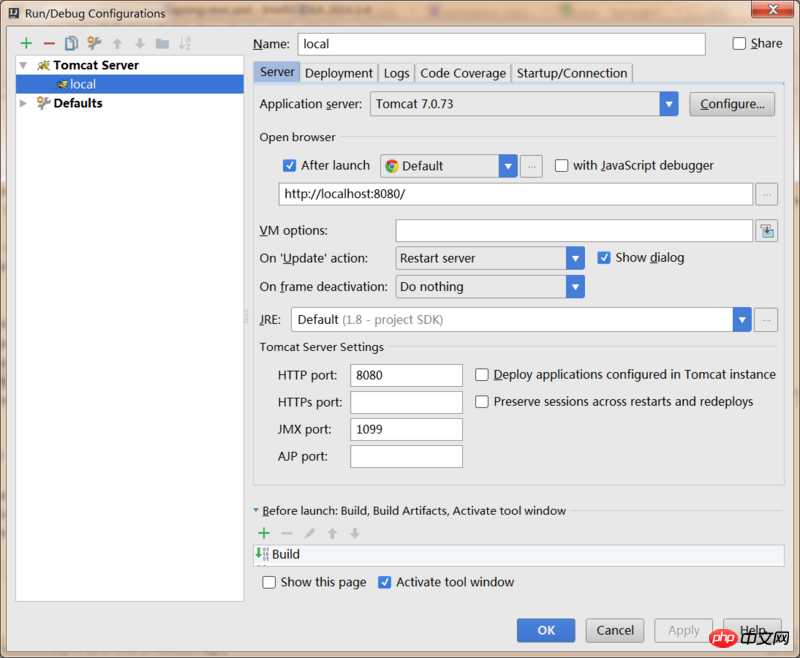Create a new configuration folder
The height and width of the screenshot is (658, 800).
[162, 43]
